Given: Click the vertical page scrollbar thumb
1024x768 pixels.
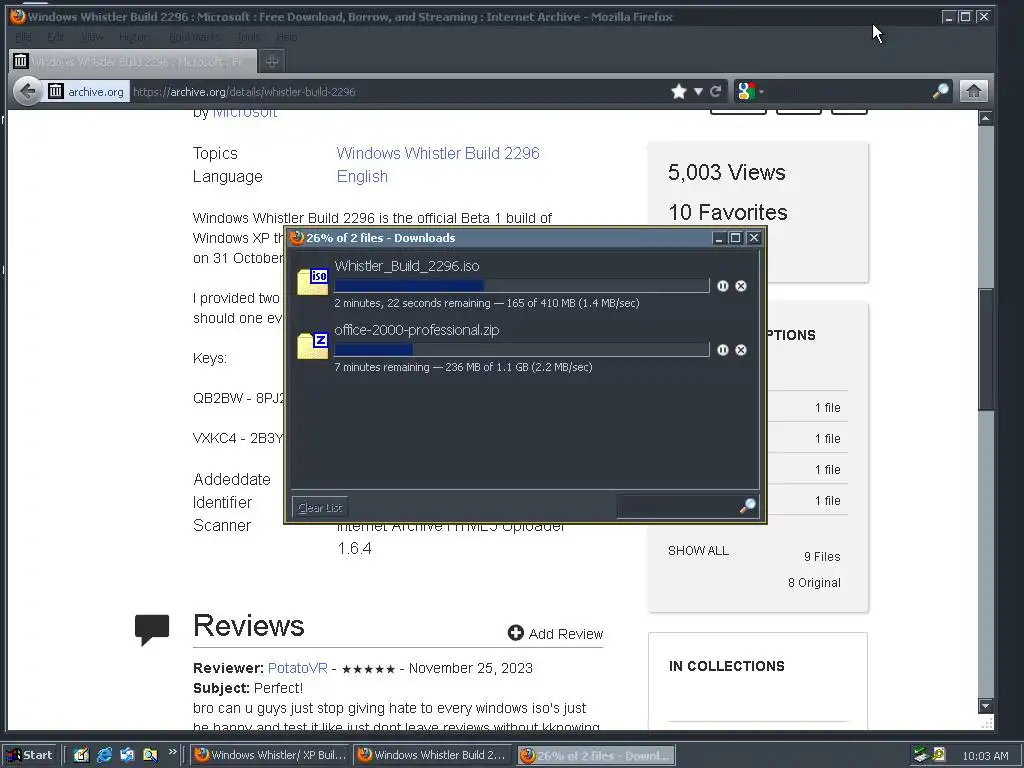Looking at the screenshot, I should (985, 349).
